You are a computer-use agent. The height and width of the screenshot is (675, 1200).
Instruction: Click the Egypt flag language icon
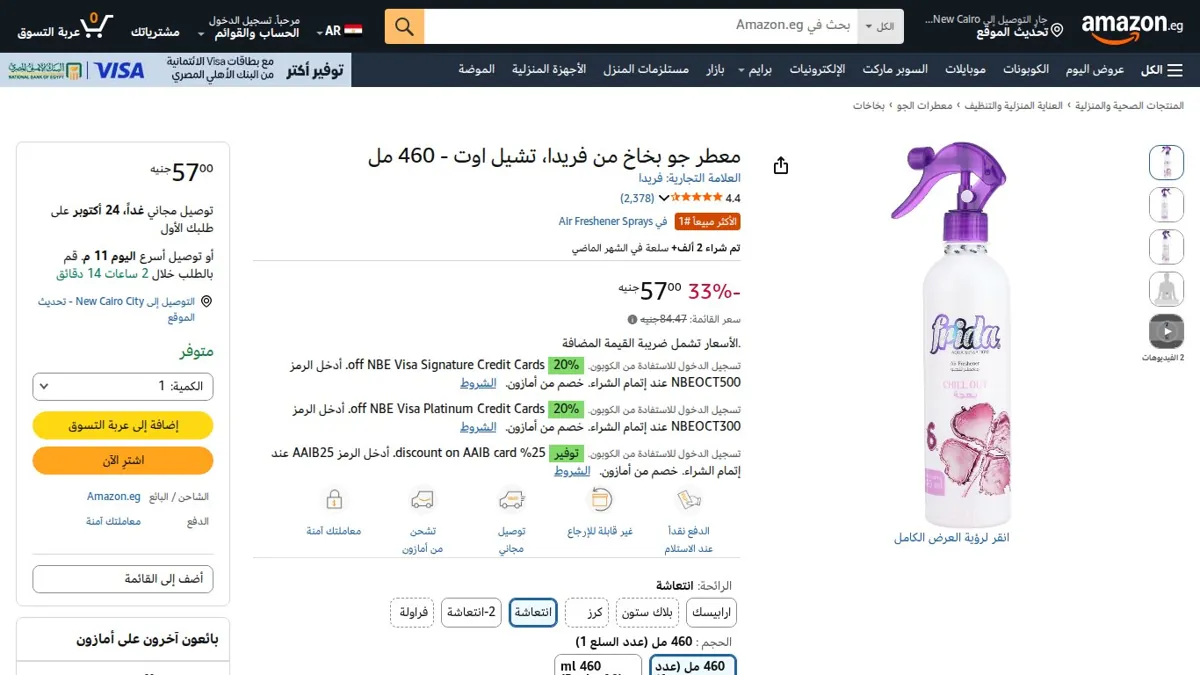(353, 31)
